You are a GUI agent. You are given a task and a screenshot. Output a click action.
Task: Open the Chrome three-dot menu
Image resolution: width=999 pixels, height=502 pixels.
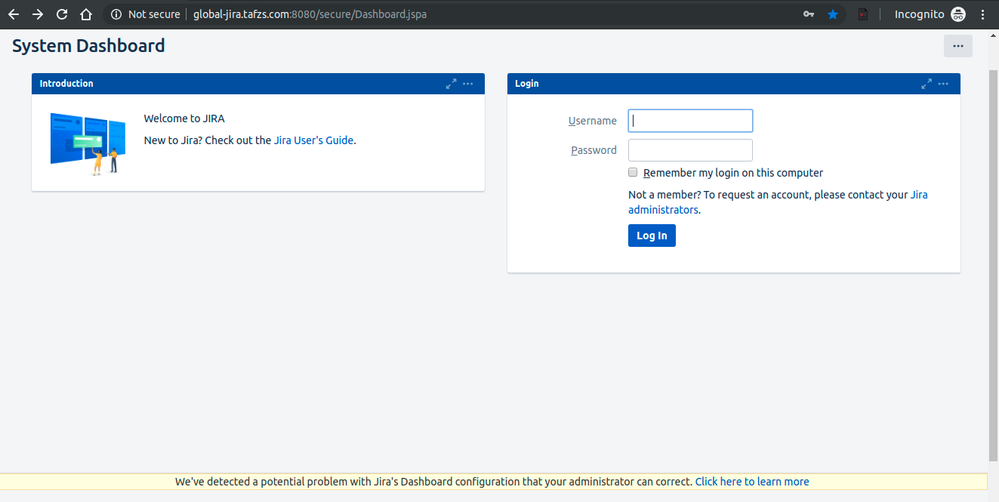pos(982,14)
